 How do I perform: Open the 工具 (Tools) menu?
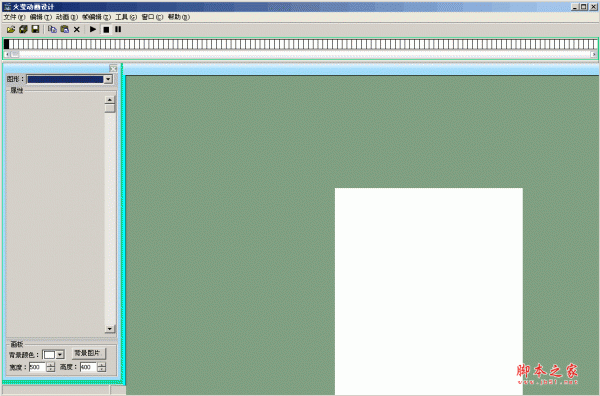pyautogui.click(x=126, y=17)
